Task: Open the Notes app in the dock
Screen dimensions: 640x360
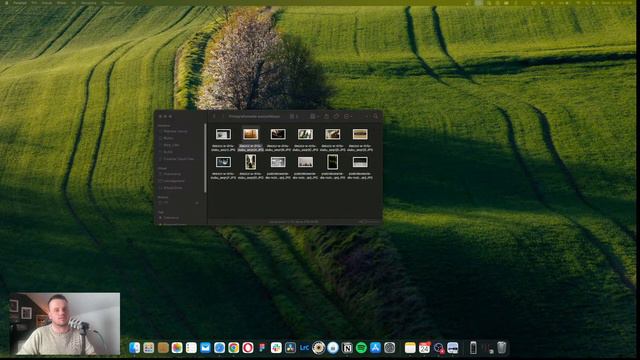Action: pos(410,348)
